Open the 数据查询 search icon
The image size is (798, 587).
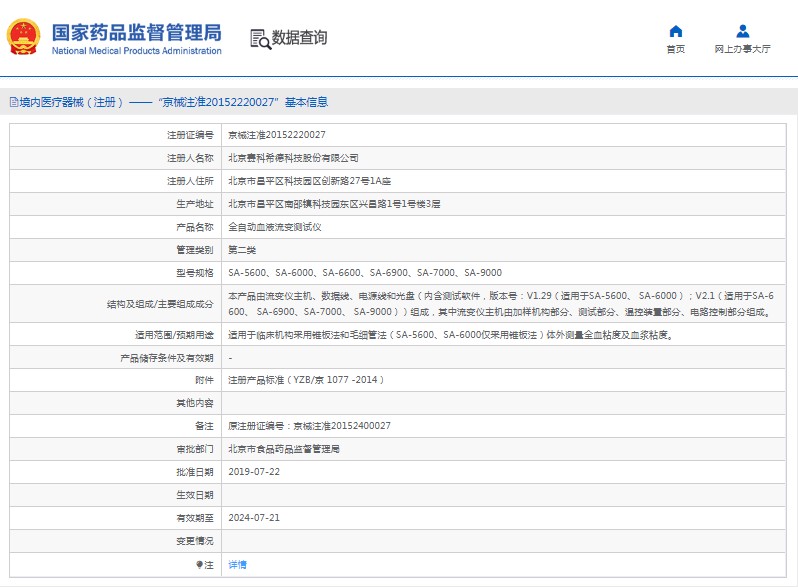tap(260, 39)
